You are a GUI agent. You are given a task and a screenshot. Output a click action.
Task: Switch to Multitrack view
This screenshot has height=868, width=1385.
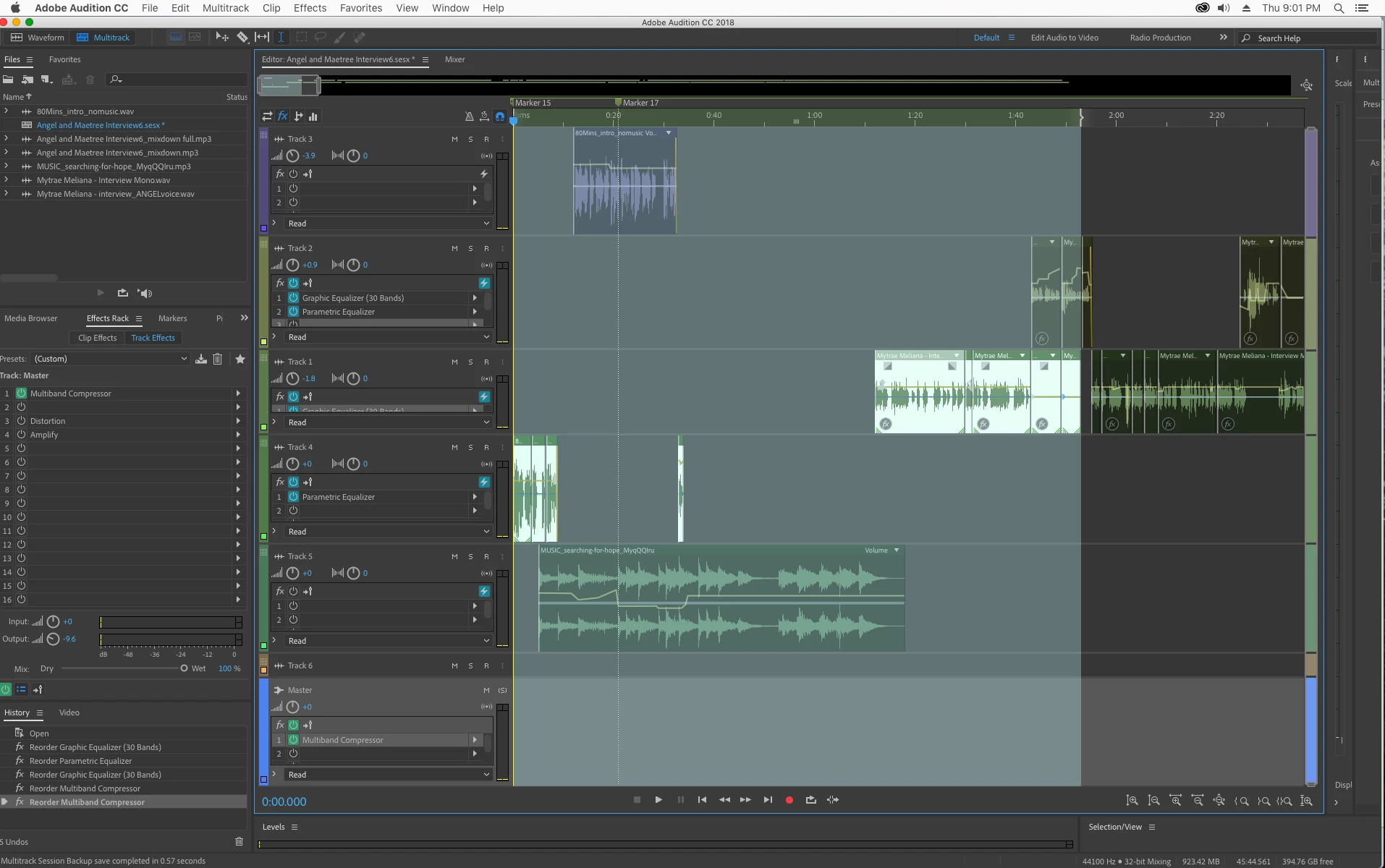coord(103,38)
